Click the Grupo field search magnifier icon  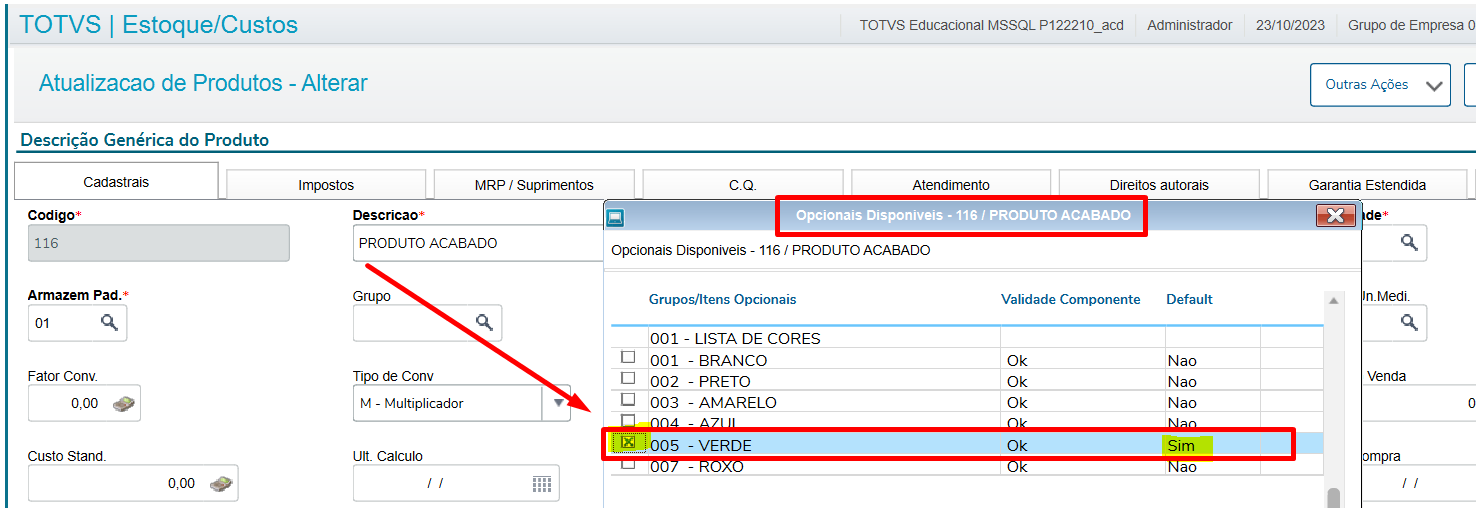pos(484,322)
